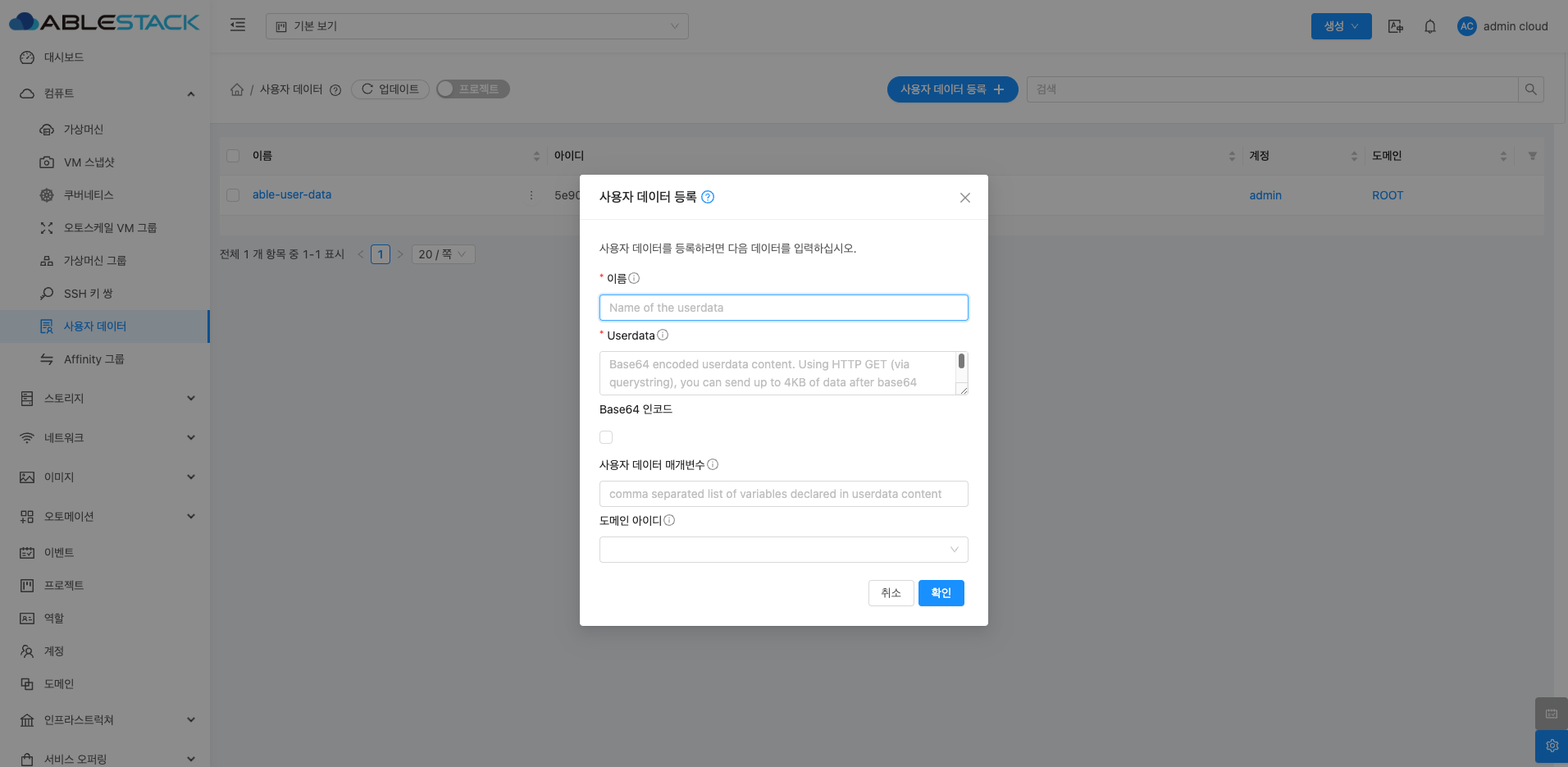Open the 도메인 아이디 dropdown
The width and height of the screenshot is (1568, 767).
coord(783,550)
